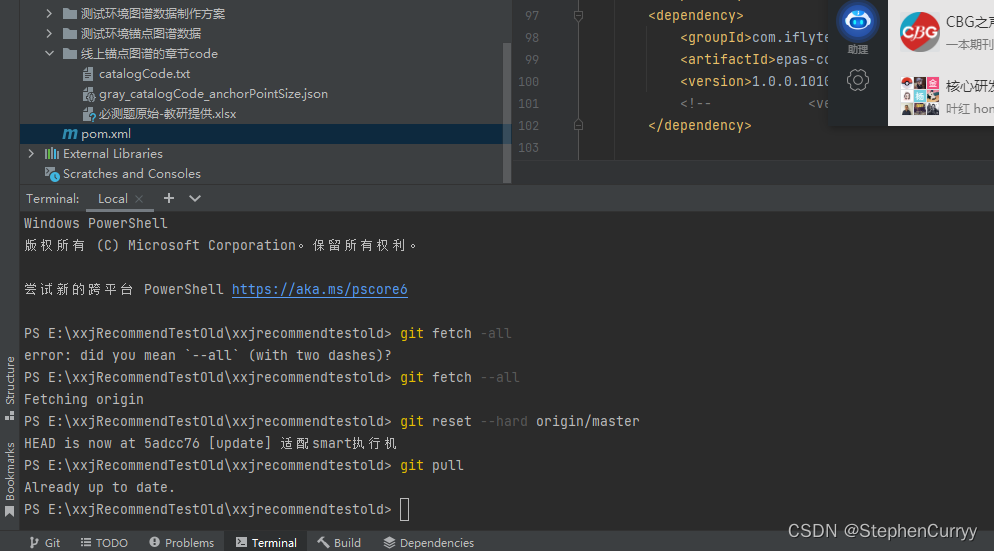994x551 pixels.
Task: Click the artifactId line in editor
Action: coord(754,60)
